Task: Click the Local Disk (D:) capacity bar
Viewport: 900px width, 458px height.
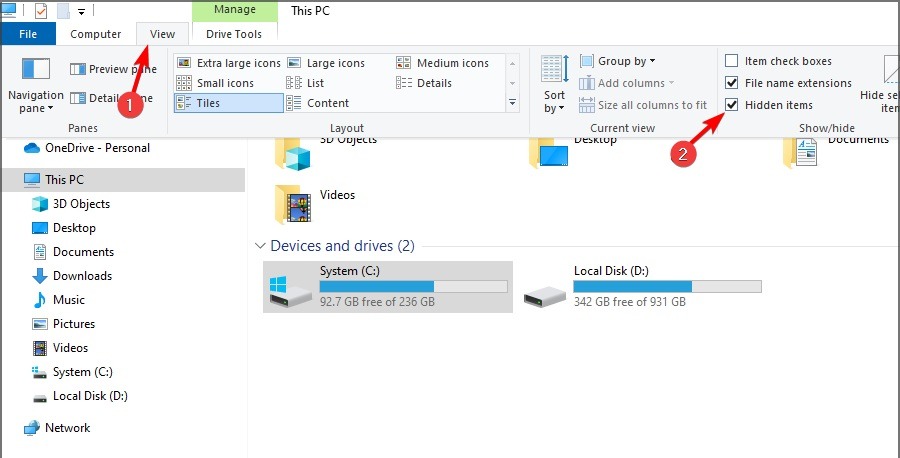Action: 668,286
